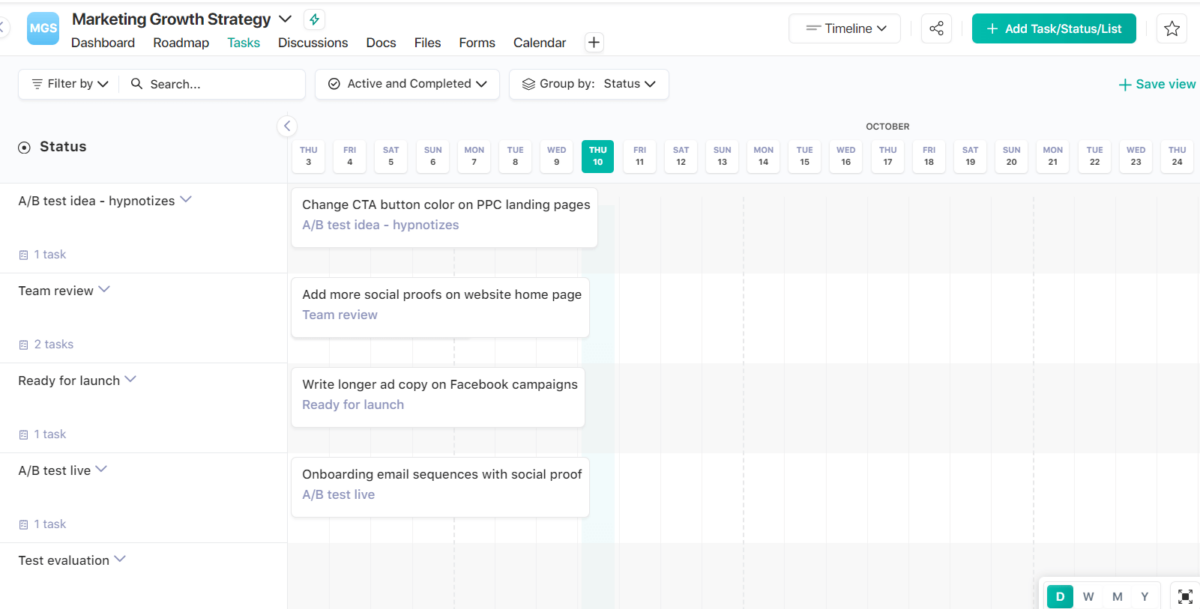Screen dimensions: 1200x609
Task: Switch to the Dashboard tab
Action: 103,42
